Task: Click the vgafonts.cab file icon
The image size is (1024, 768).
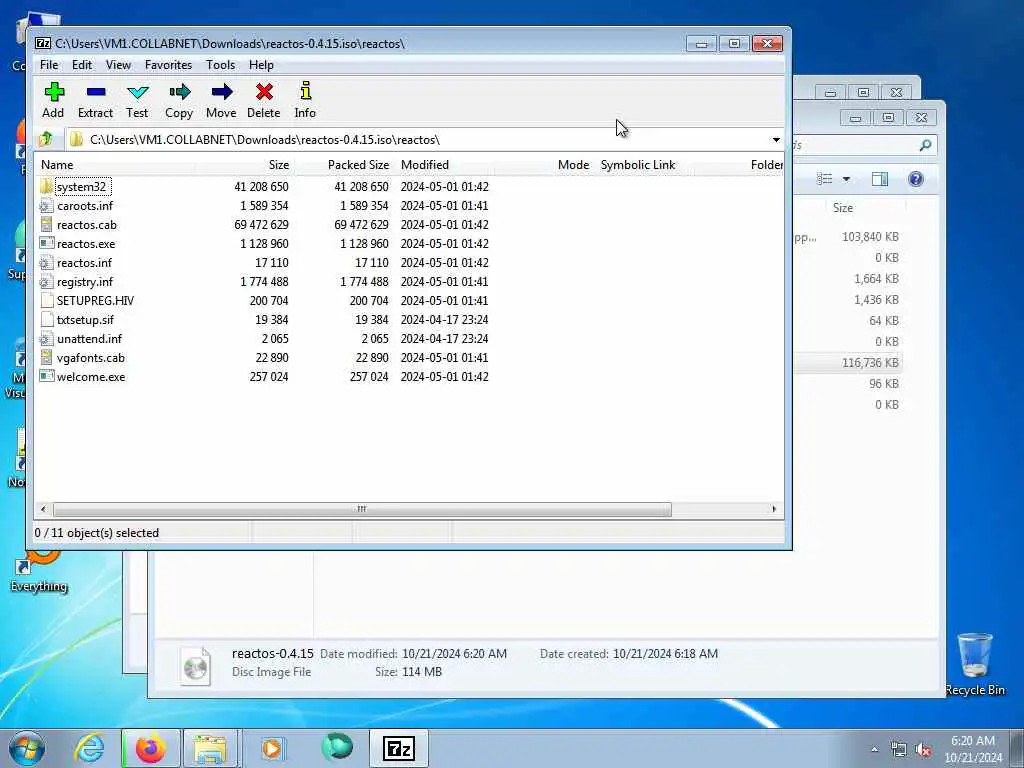Action: [x=46, y=357]
